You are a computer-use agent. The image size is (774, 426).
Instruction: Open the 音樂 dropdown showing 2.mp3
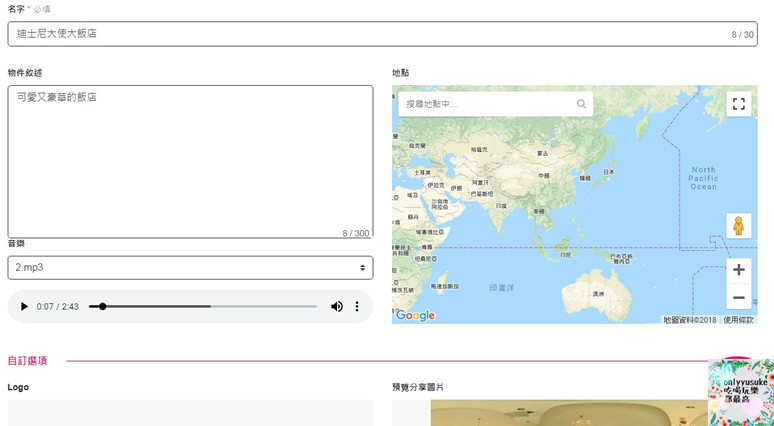tap(190, 268)
